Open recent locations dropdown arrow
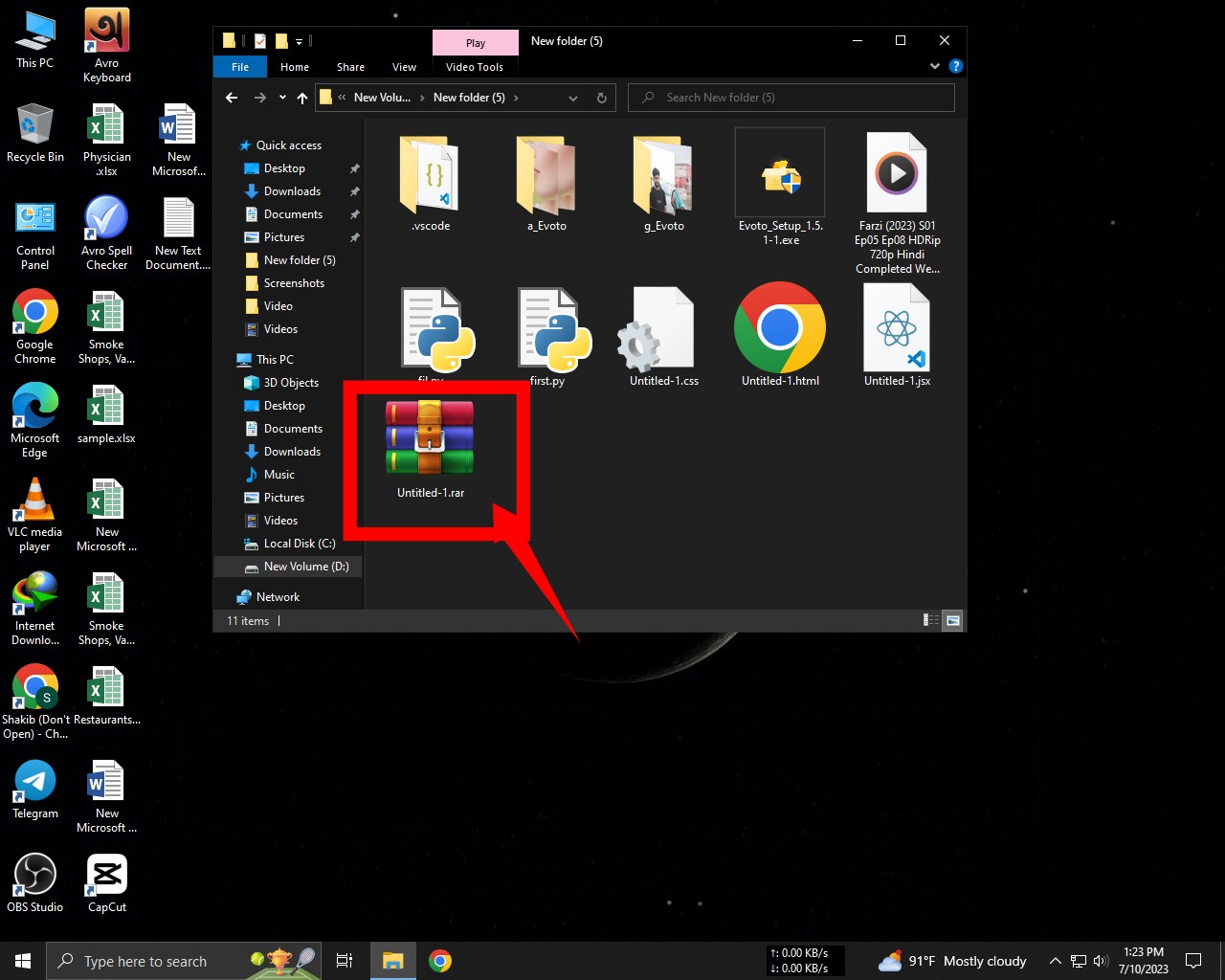 click(282, 98)
